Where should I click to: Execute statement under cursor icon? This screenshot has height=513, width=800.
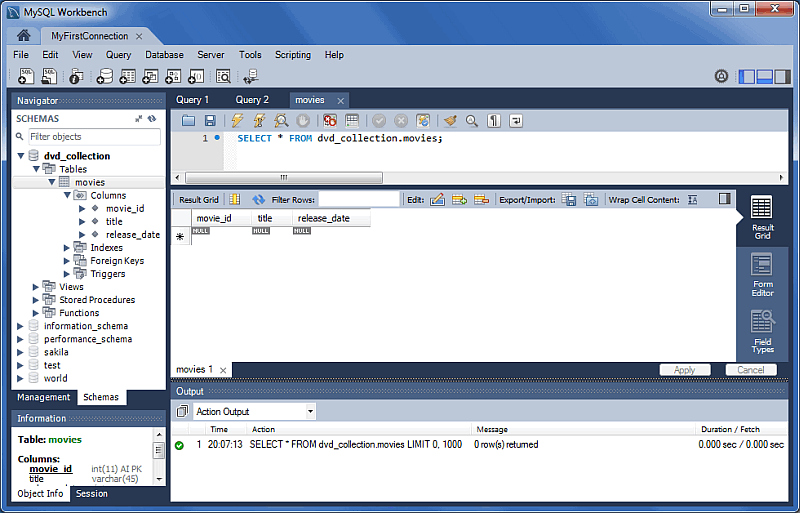pyautogui.click(x=259, y=120)
